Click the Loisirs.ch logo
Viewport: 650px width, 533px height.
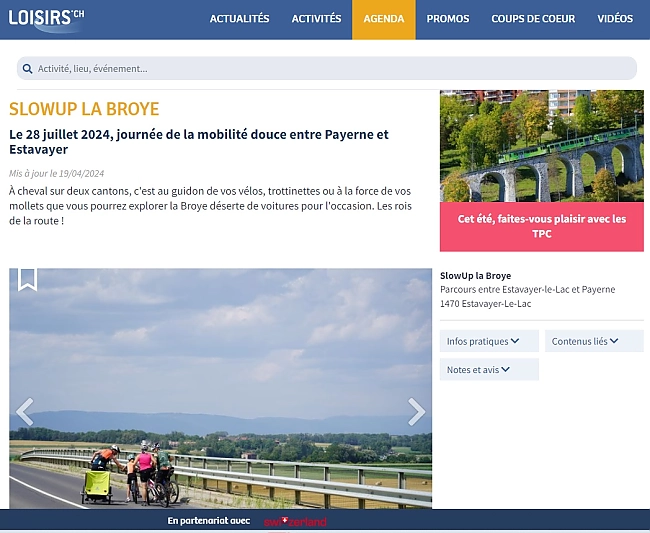click(47, 18)
